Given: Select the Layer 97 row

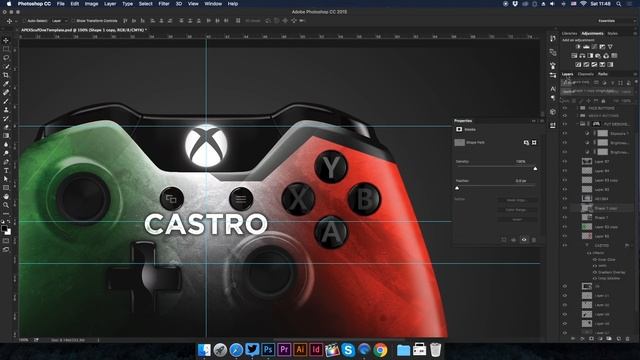Looking at the screenshot, I should click(598, 162).
